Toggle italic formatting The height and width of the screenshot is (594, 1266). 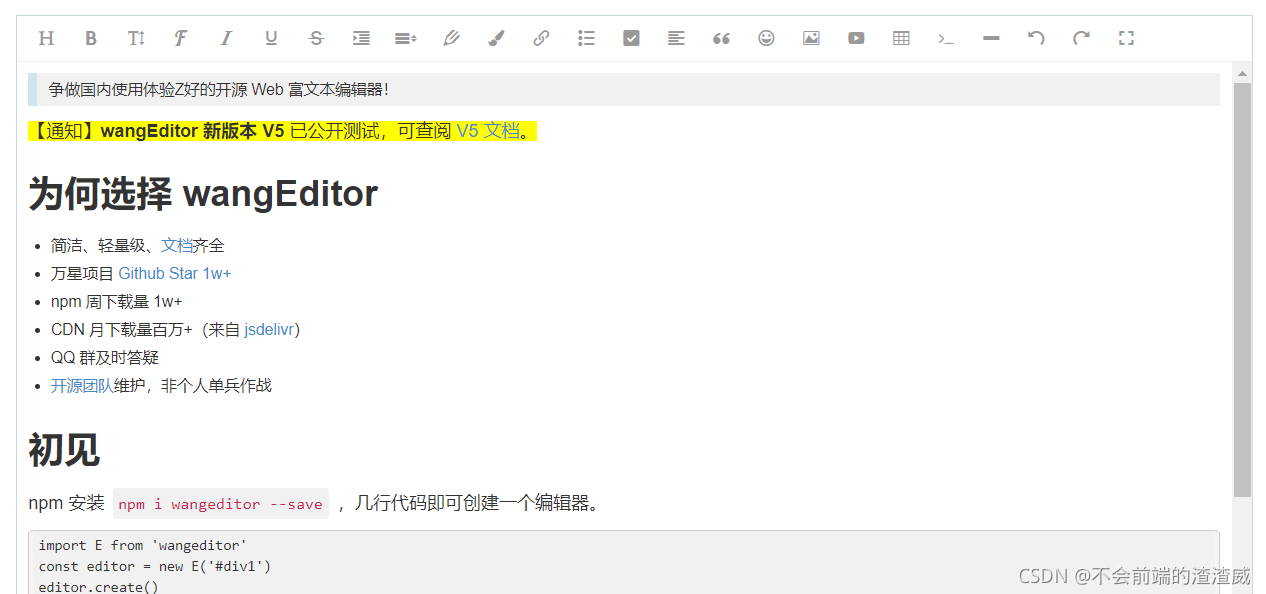coord(226,38)
